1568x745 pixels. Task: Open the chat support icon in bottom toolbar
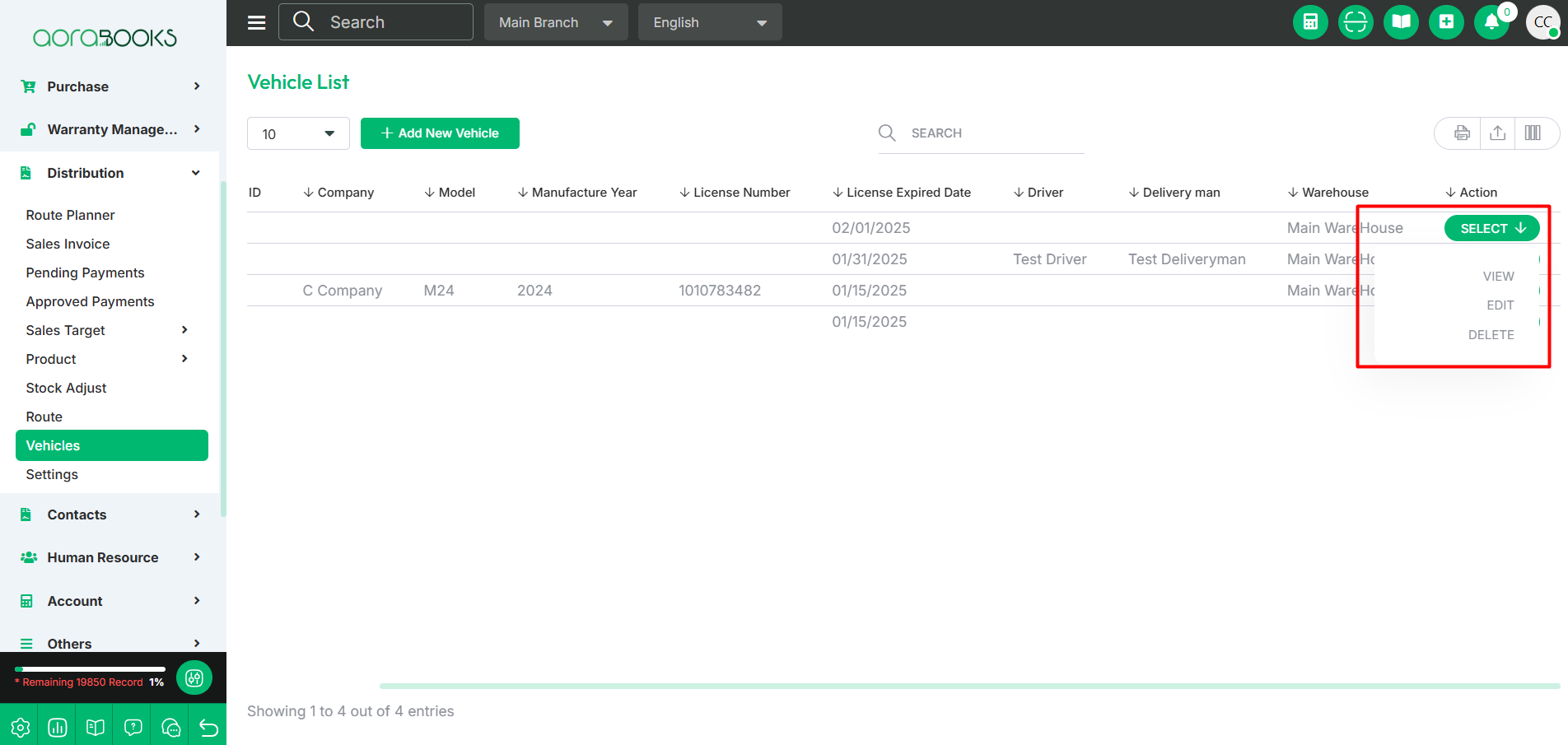coord(171,728)
